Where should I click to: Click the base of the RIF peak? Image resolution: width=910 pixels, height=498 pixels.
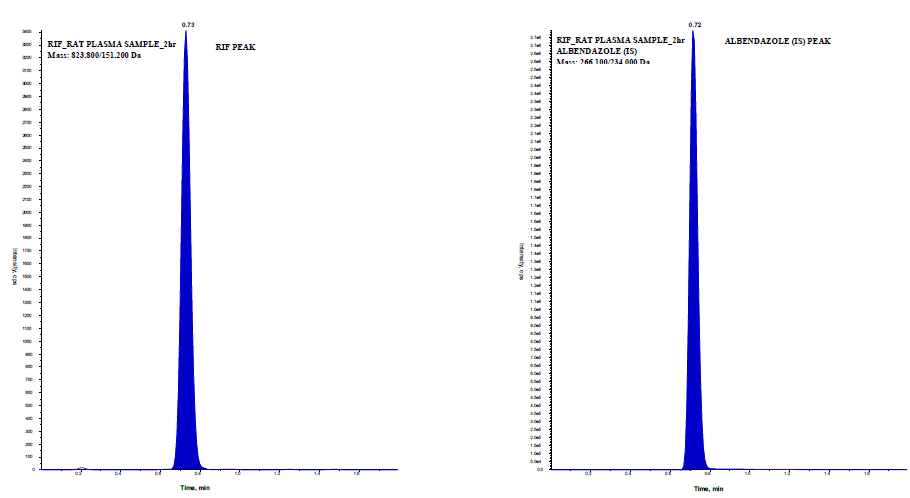186,465
